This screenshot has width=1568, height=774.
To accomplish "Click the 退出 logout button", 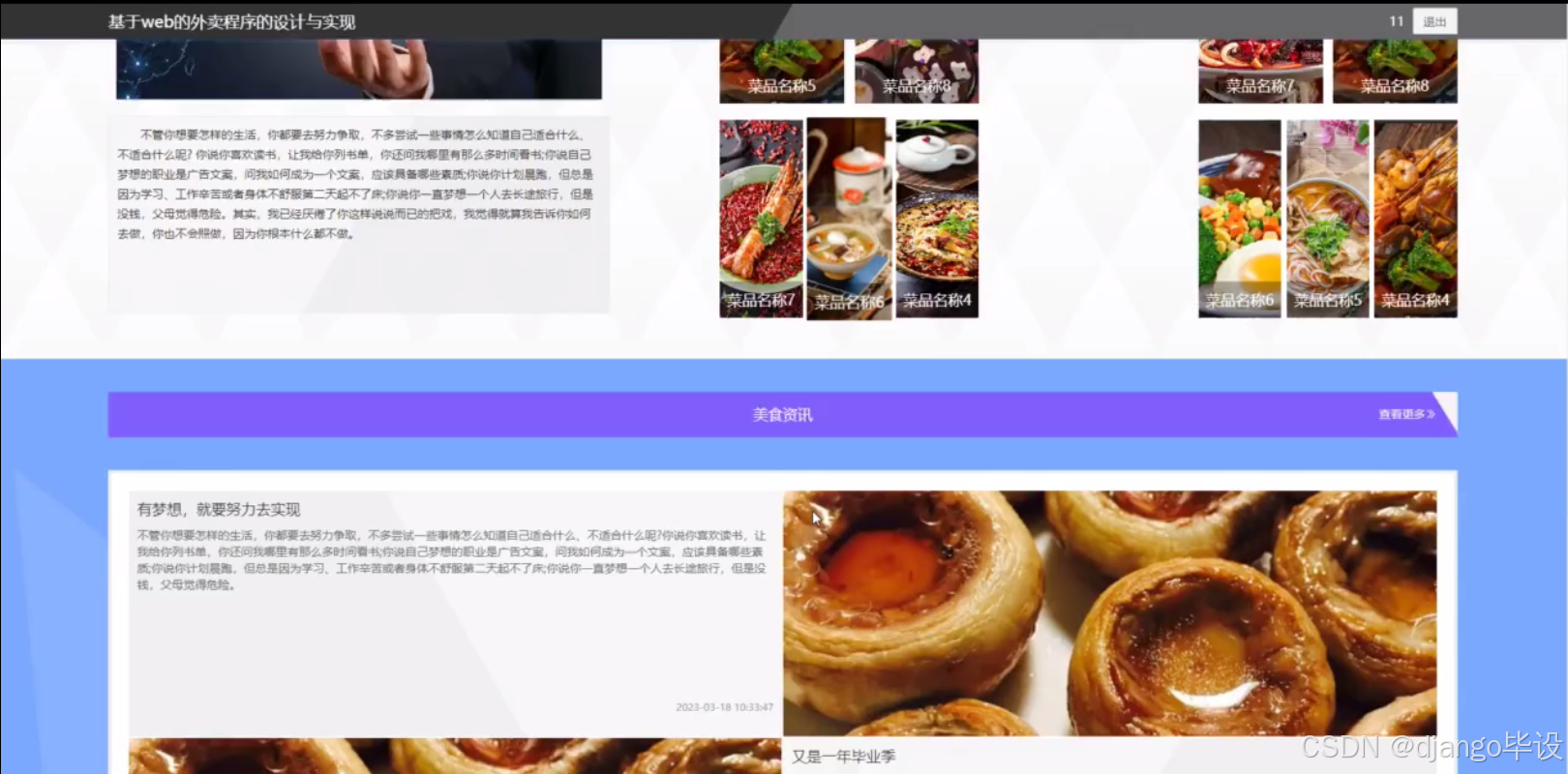I will point(1434,21).
